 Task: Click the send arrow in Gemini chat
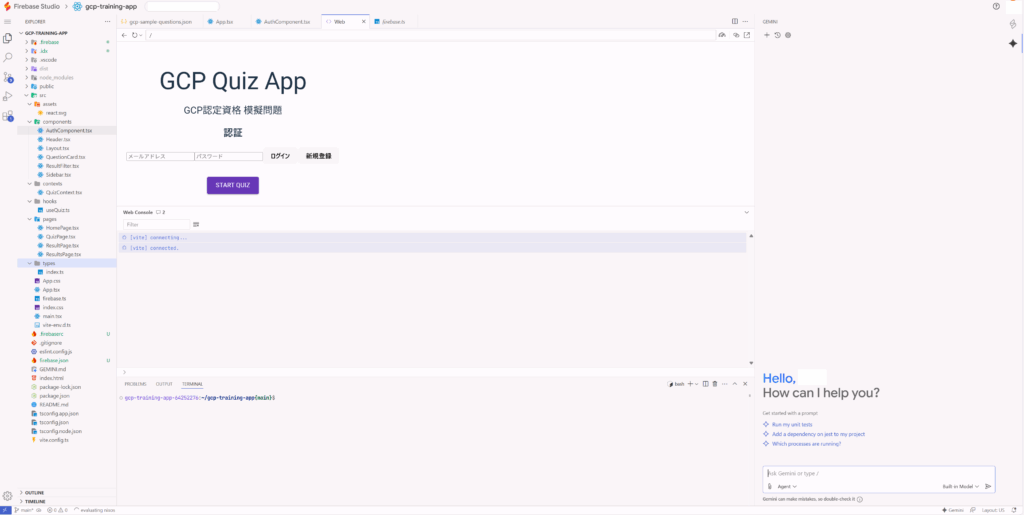(x=988, y=486)
